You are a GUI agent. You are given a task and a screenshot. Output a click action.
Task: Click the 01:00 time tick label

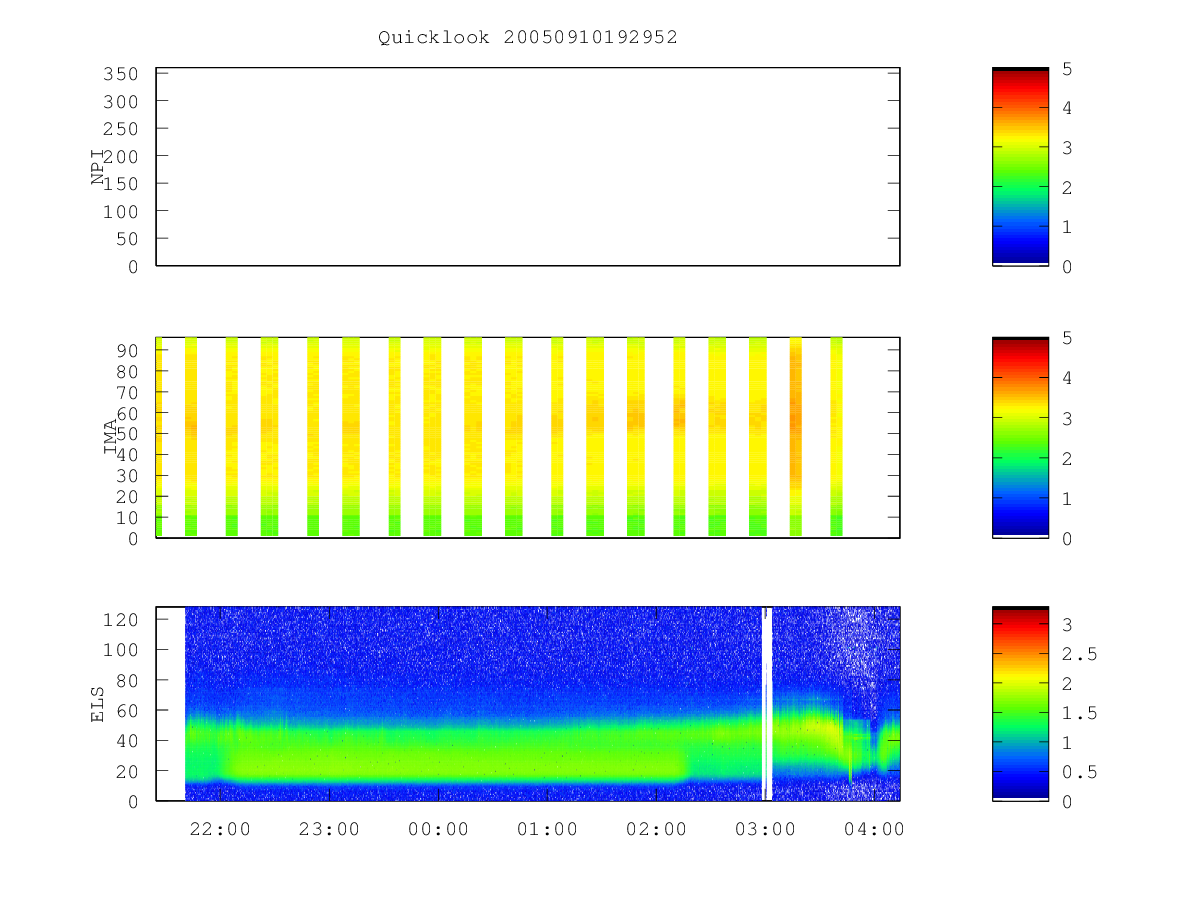point(548,829)
